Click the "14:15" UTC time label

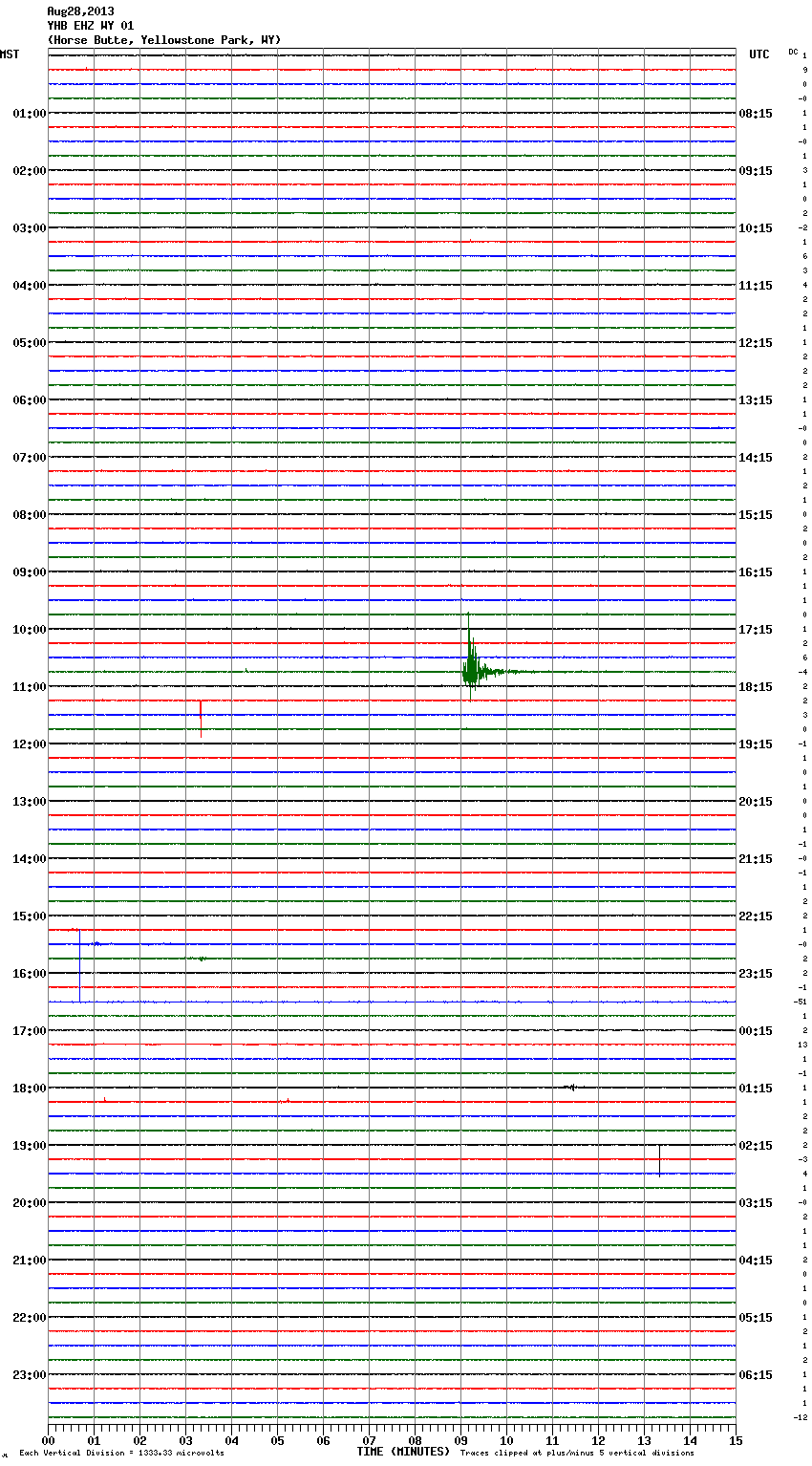click(x=756, y=458)
